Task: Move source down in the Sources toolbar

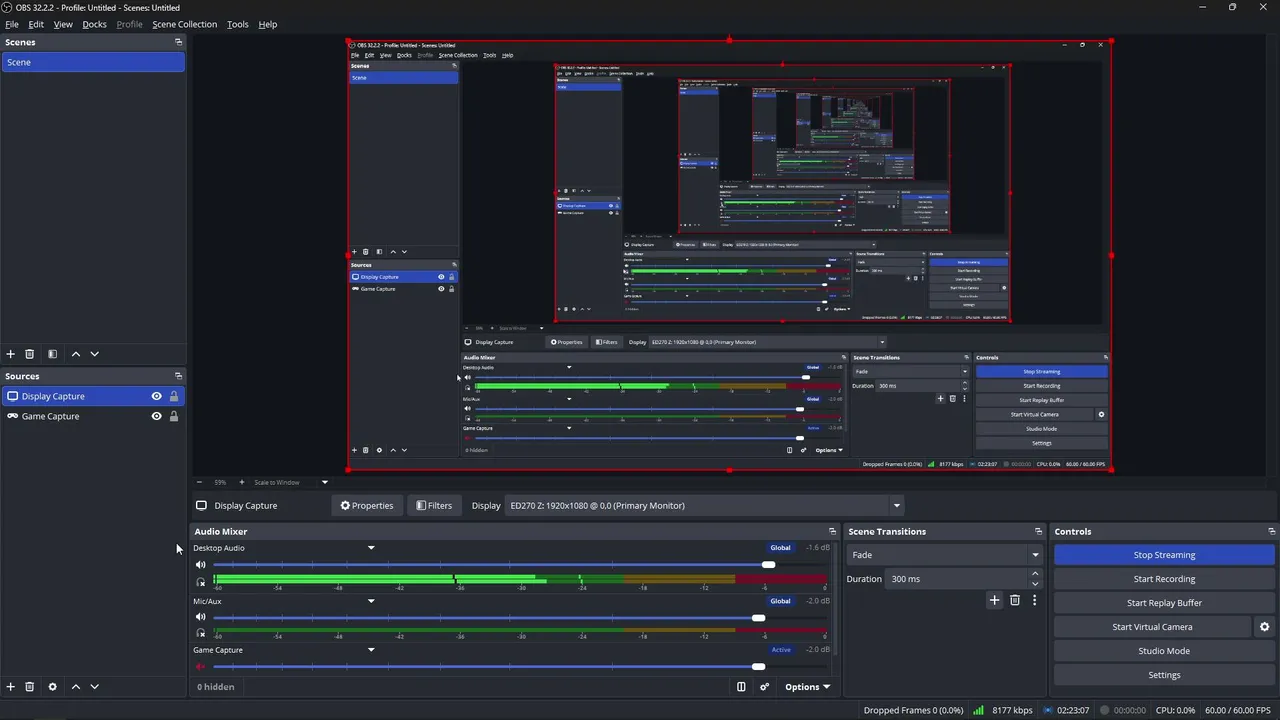Action: point(95,687)
